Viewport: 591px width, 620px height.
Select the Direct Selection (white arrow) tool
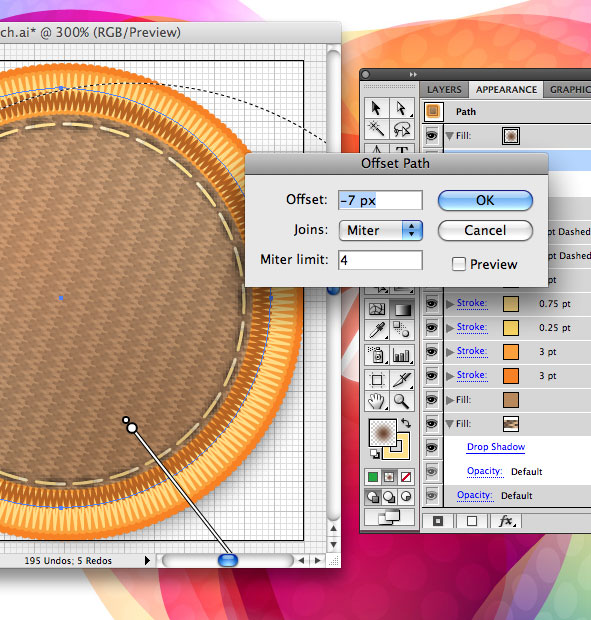click(402, 108)
